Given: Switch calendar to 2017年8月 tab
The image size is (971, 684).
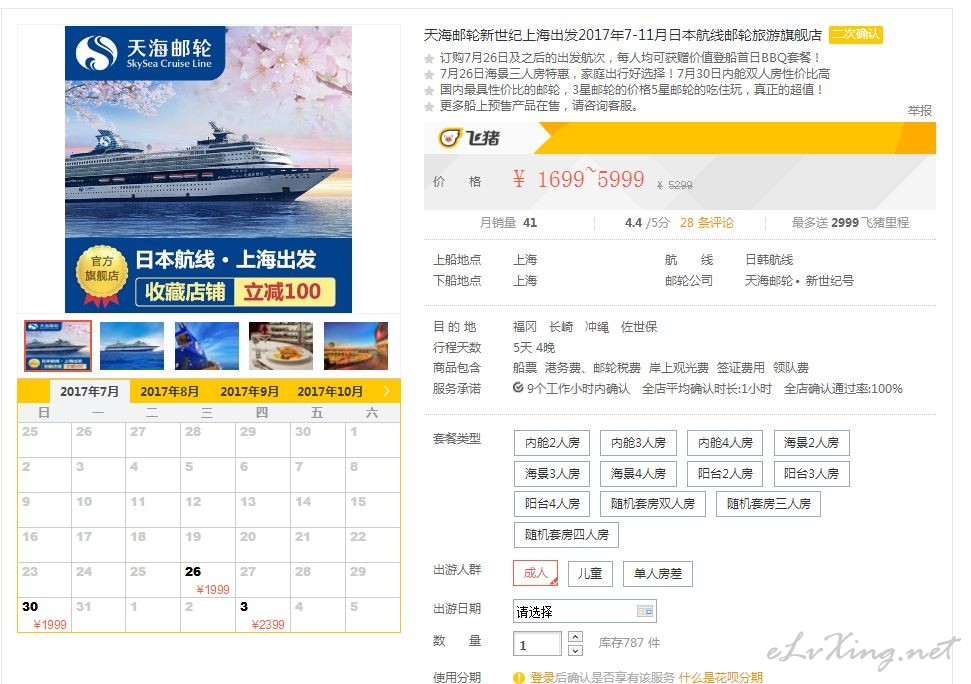Looking at the screenshot, I should (x=169, y=391).
